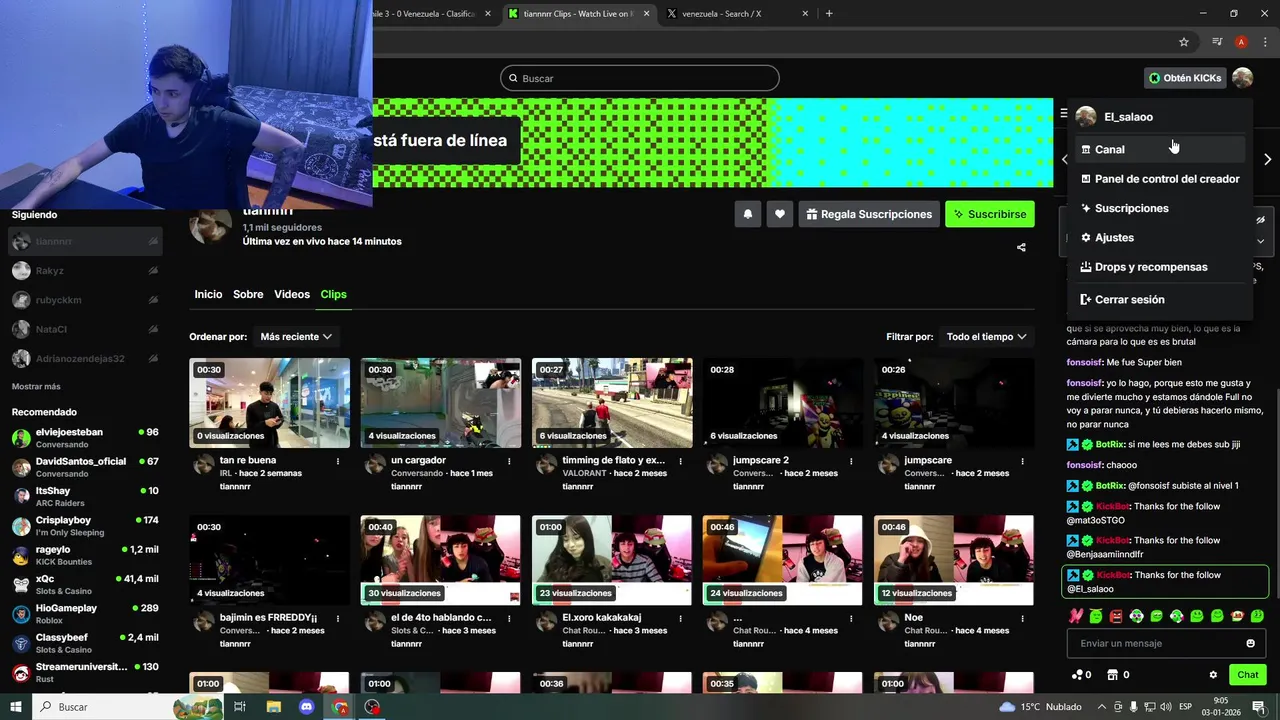Image resolution: width=1280 pixels, height=720 pixels.
Task: Open the 'El.xoro kakakakaj' clip thumbnail
Action: pyautogui.click(x=612, y=560)
